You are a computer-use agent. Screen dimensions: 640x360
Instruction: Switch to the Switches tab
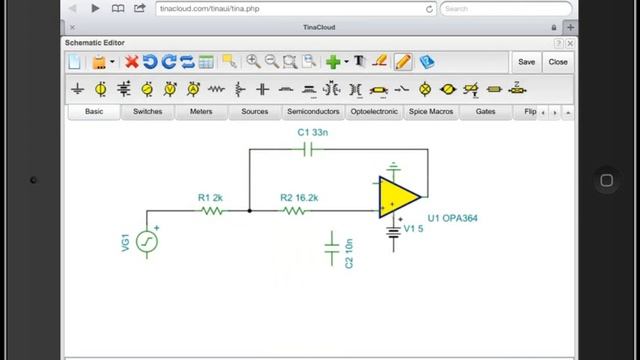pyautogui.click(x=147, y=112)
